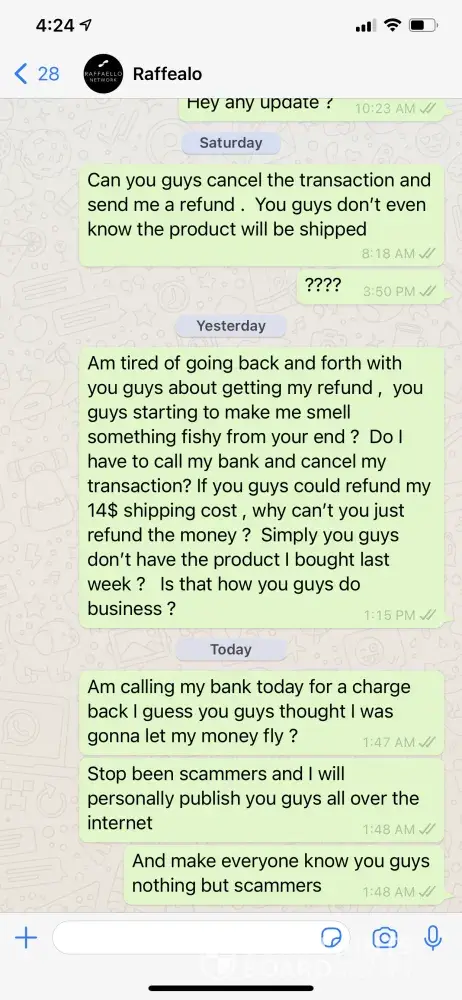Open the camera icon
Image resolution: width=462 pixels, height=1000 pixels.
[385, 938]
